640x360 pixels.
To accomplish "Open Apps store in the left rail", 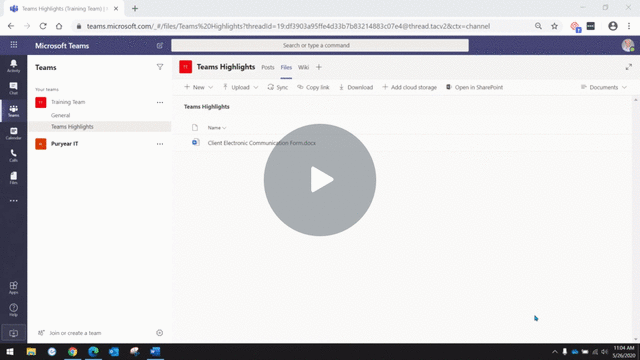I will pos(13,287).
